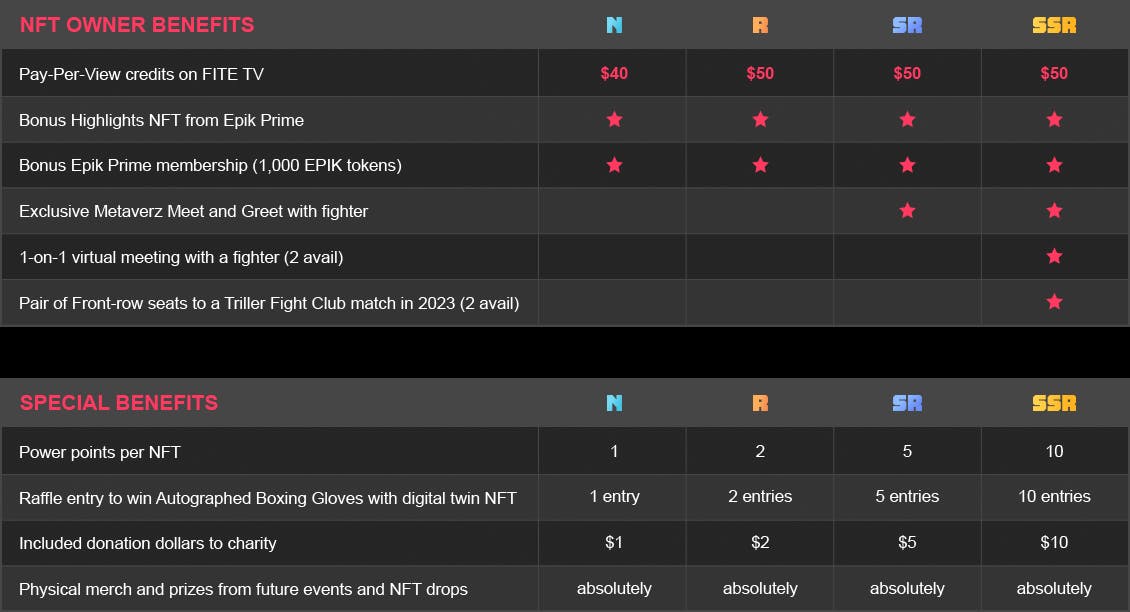Click absolutely under SR for physical merch
This screenshot has height=612, width=1130.
point(907,588)
